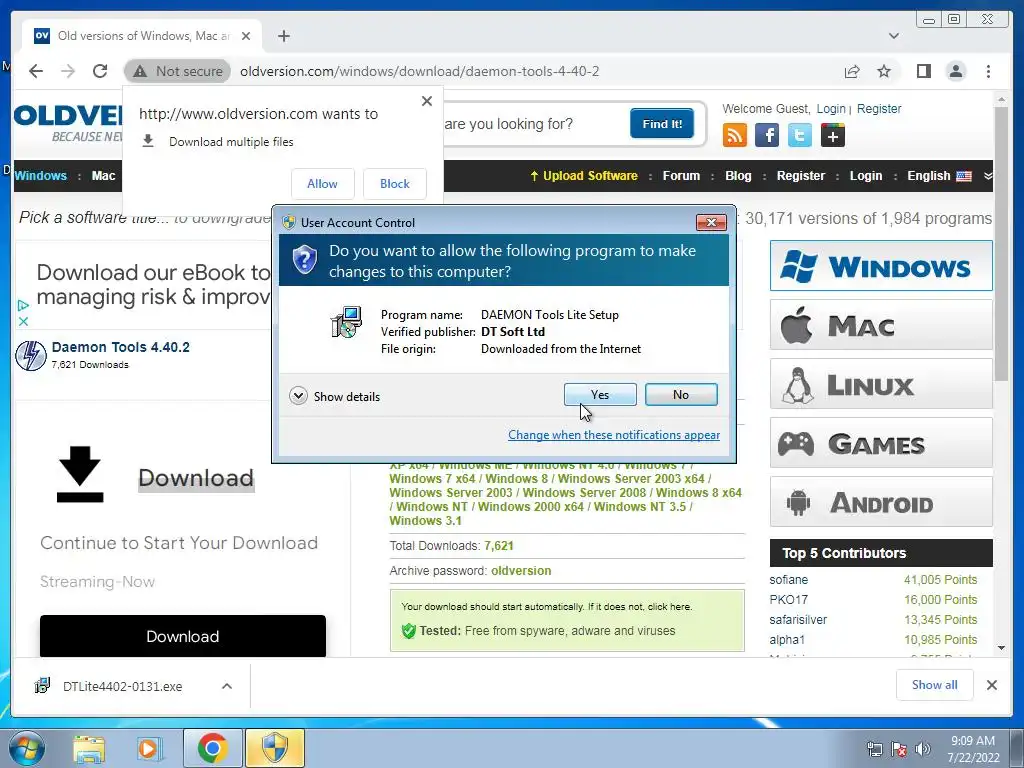The width and height of the screenshot is (1024, 768).
Task: Click Register link beside Welcome Guest
Action: pyautogui.click(x=879, y=108)
